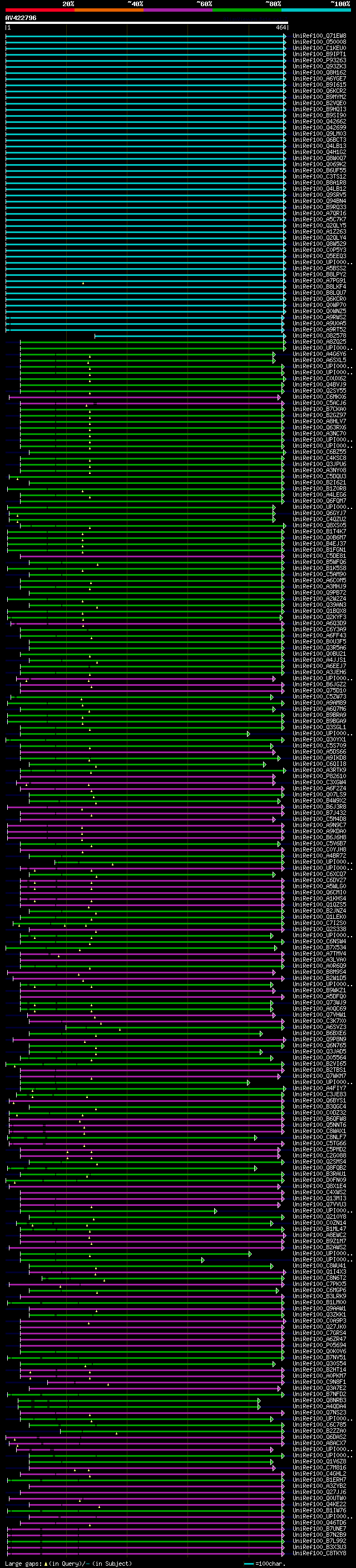
Task: Select the UniRef100_Q9LM03 label
Action: tap(319, 134)
